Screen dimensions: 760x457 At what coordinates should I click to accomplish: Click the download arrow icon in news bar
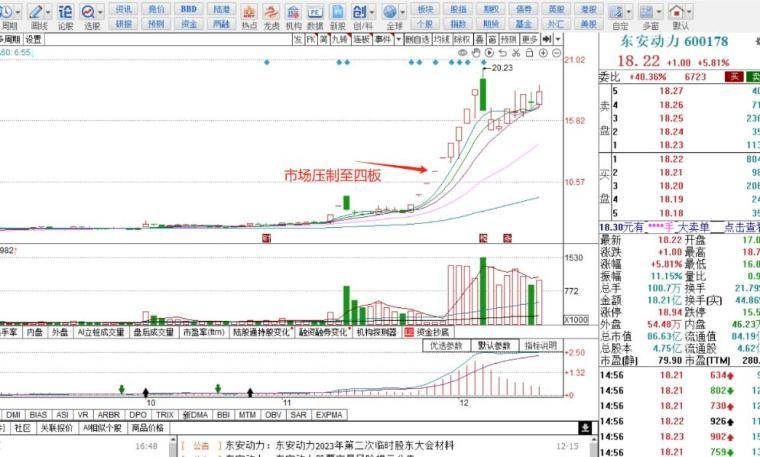click(585, 427)
